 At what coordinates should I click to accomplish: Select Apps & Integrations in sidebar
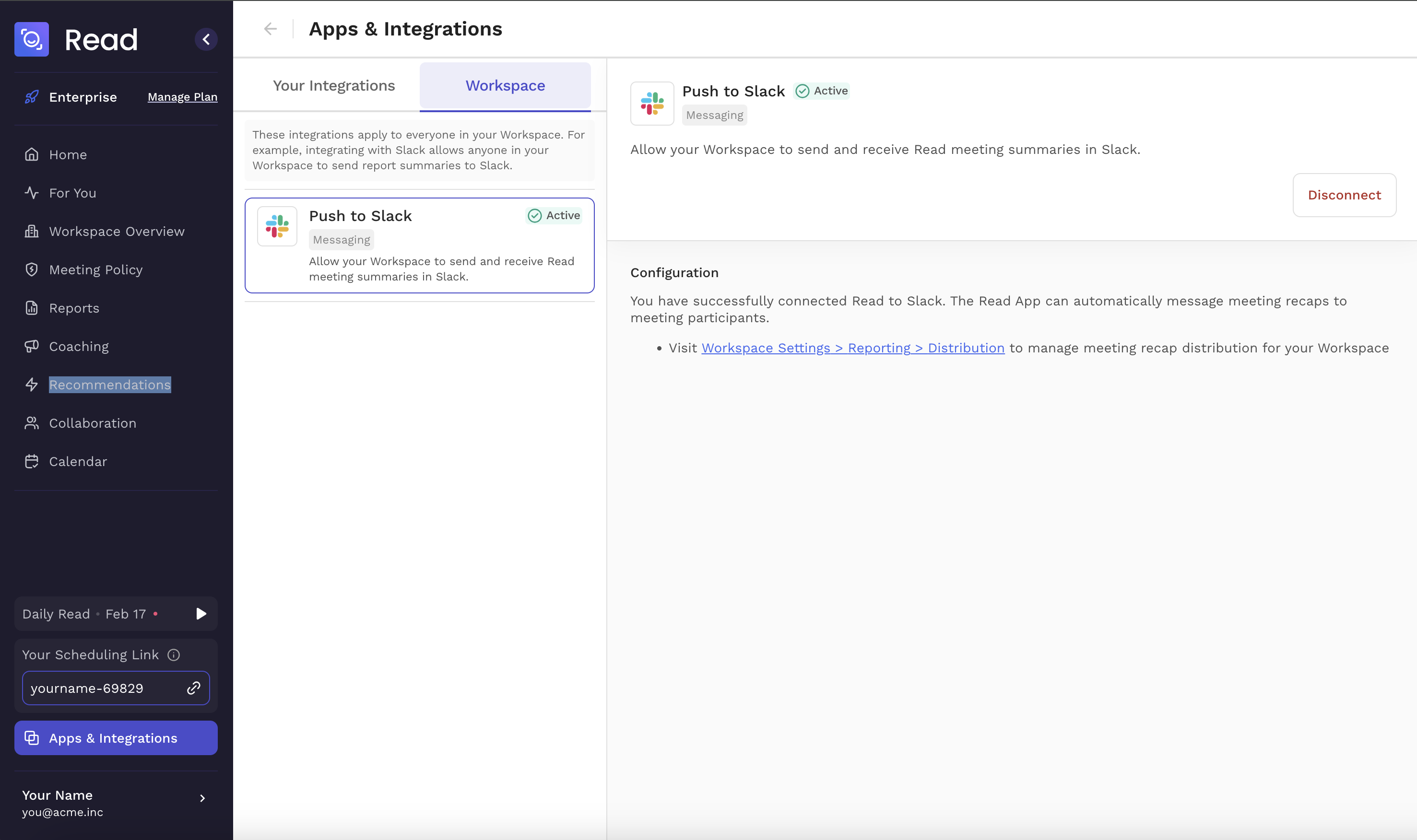[x=116, y=738]
